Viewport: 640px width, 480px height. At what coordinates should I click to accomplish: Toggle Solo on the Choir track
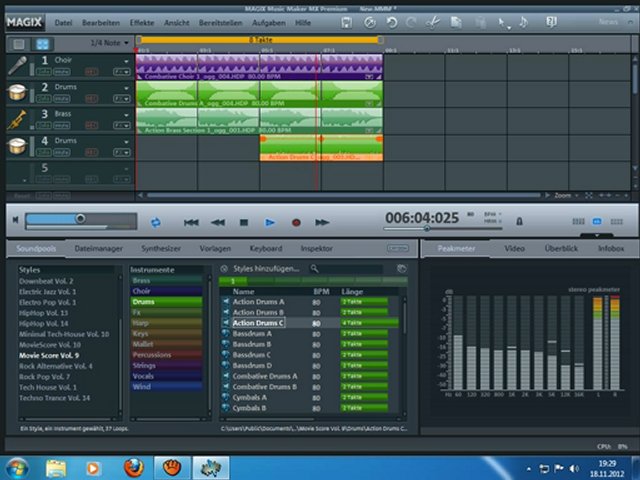(46, 71)
